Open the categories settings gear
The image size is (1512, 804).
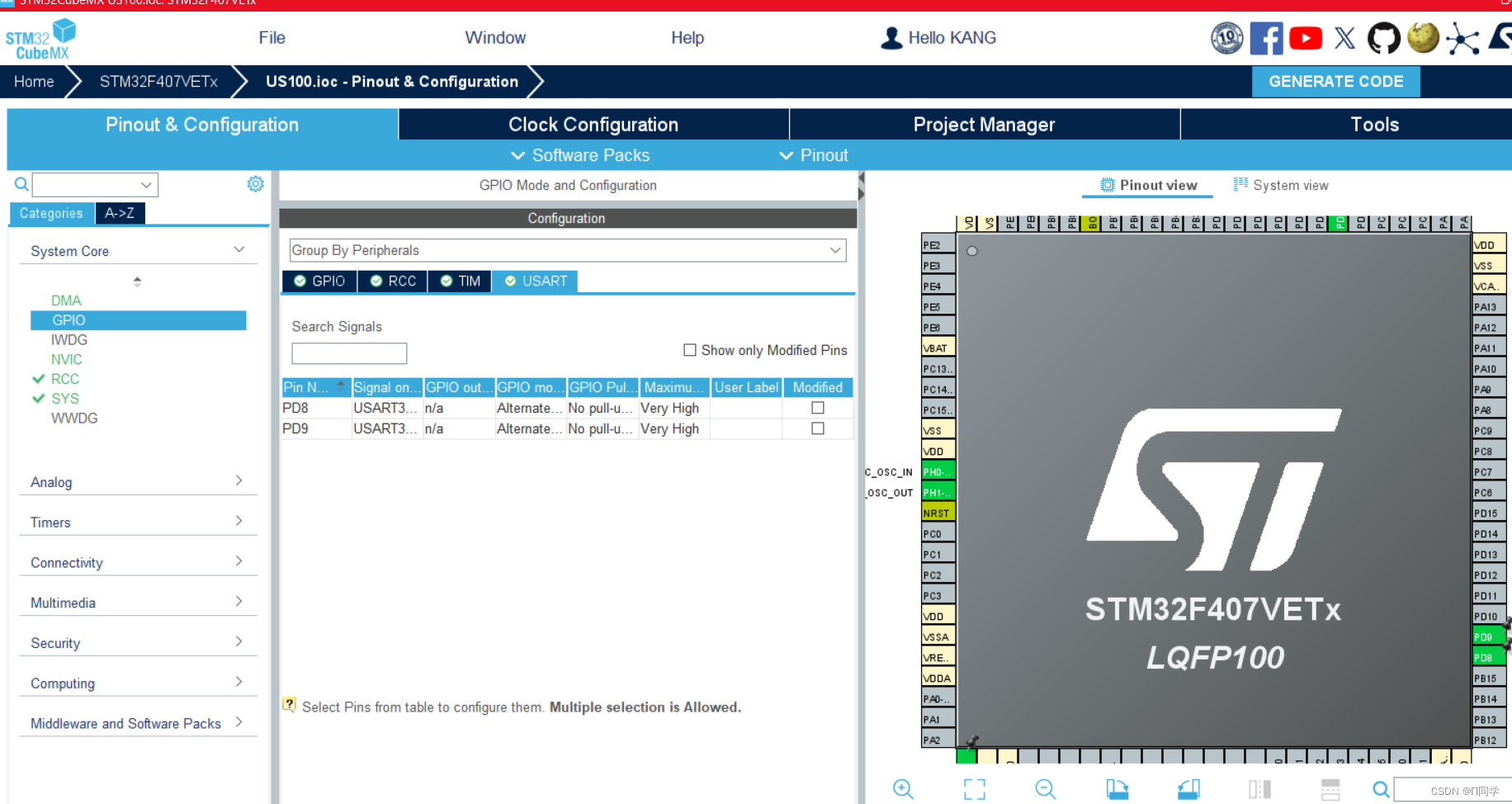(x=256, y=184)
